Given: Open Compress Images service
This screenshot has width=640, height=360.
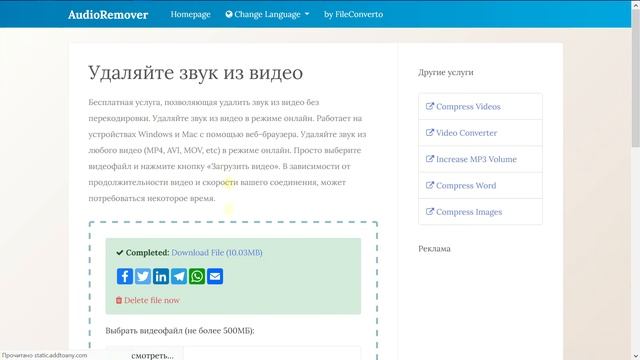Looking at the screenshot, I should pos(480,211).
